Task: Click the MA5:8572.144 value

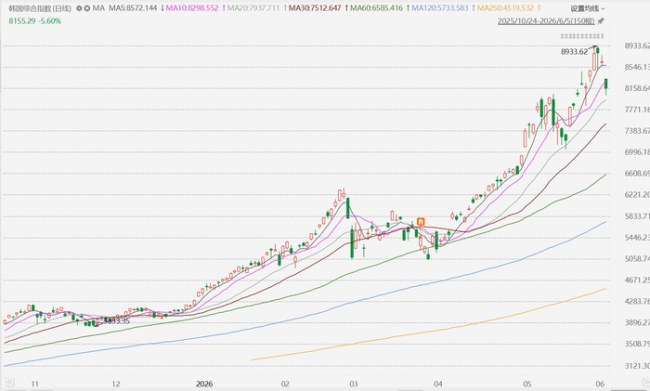Action: point(133,8)
